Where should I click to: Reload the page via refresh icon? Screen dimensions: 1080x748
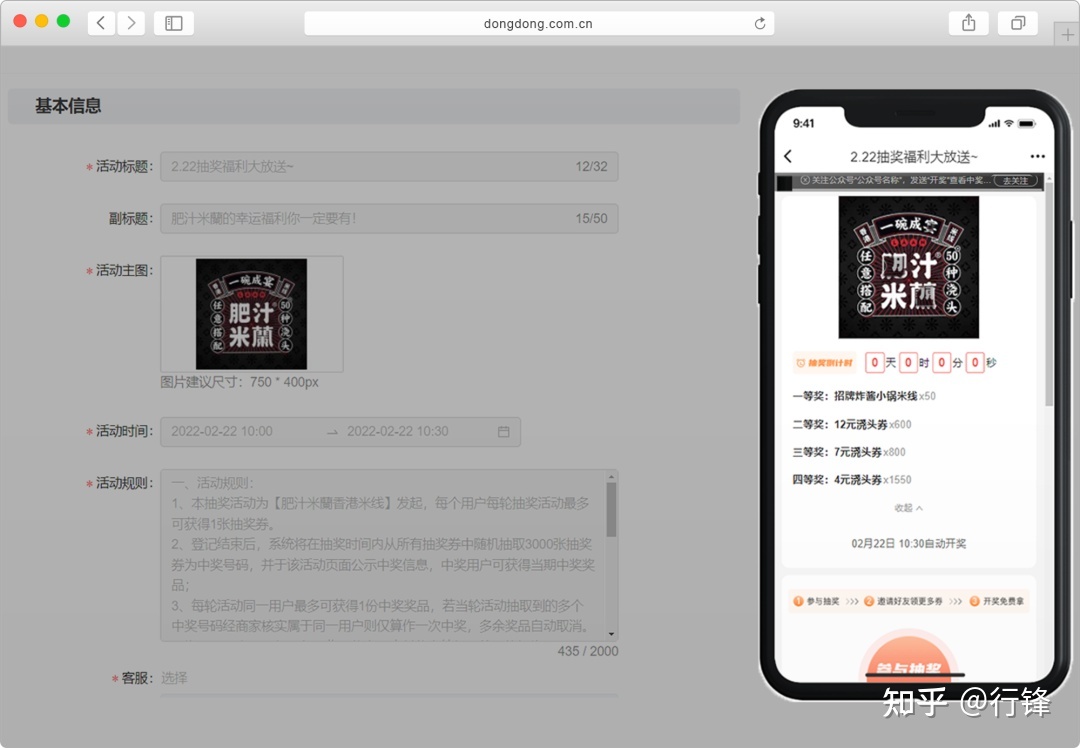[x=760, y=24]
